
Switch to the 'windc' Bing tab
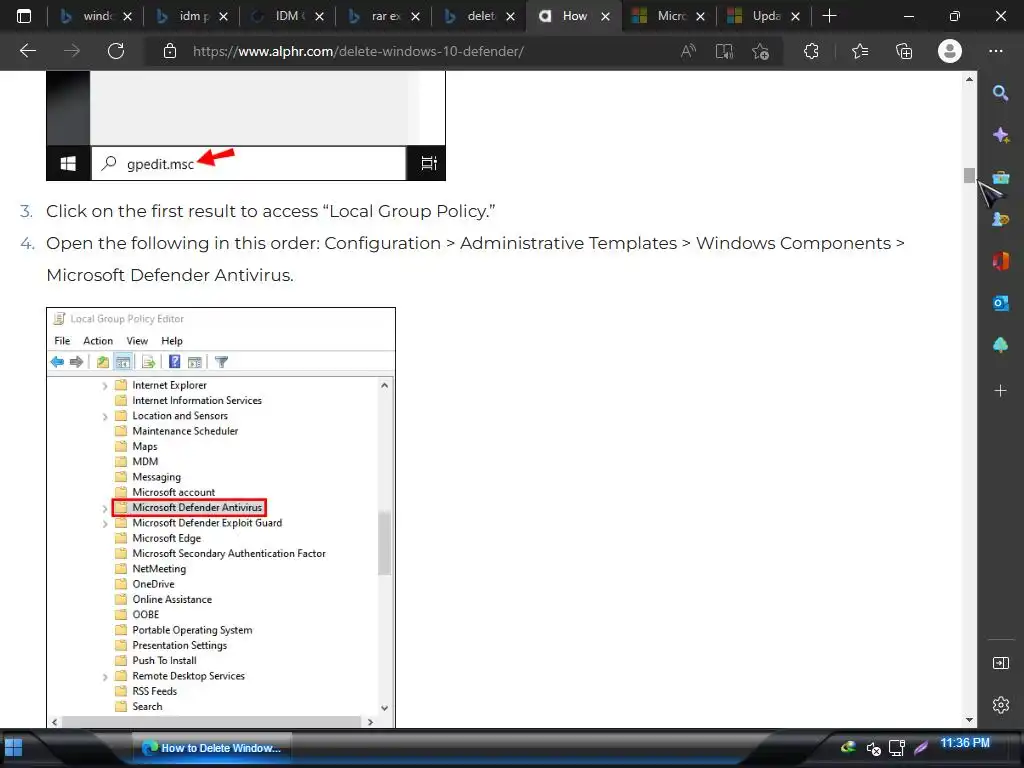[95, 16]
